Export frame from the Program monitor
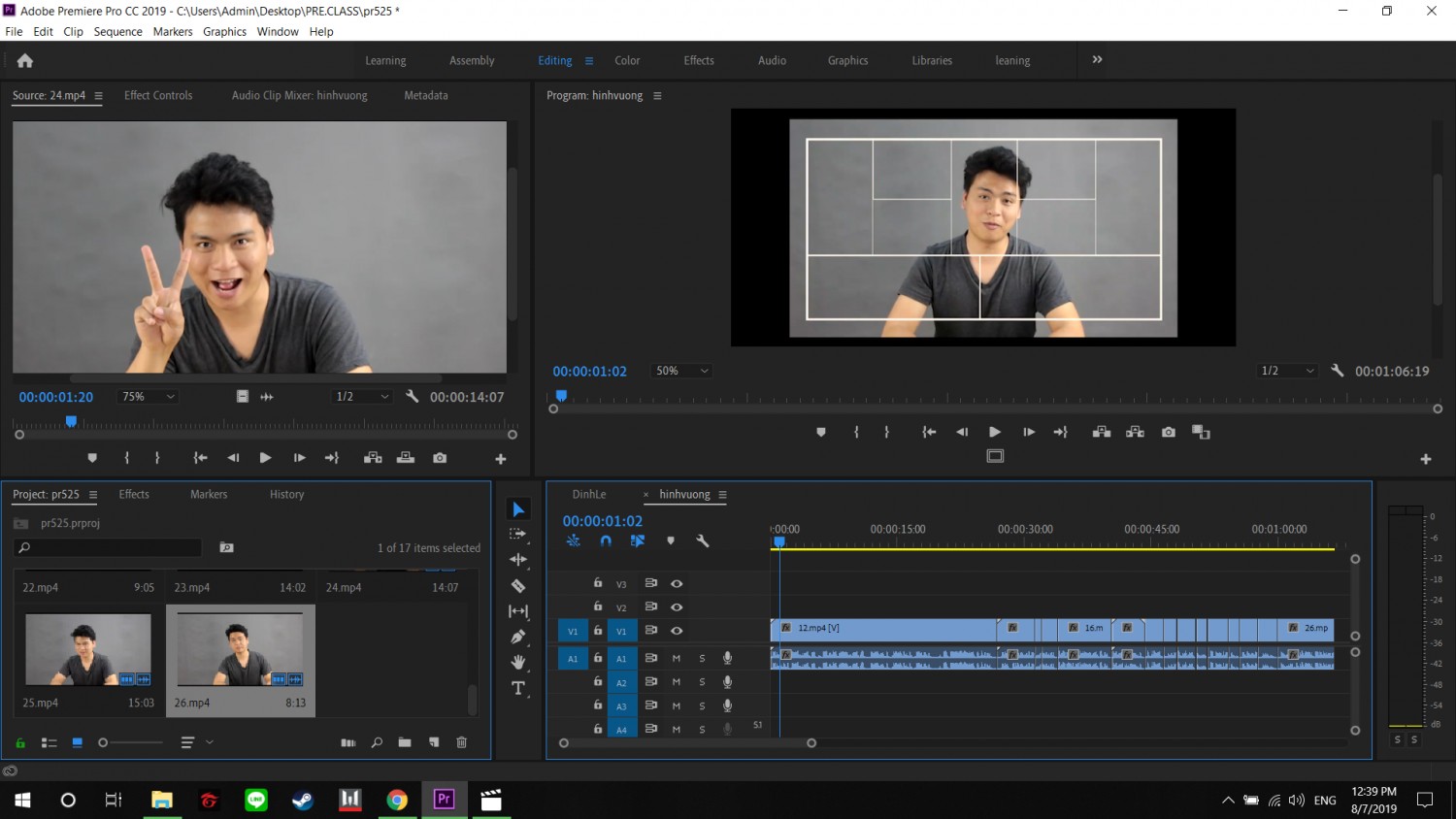 (x=1169, y=432)
